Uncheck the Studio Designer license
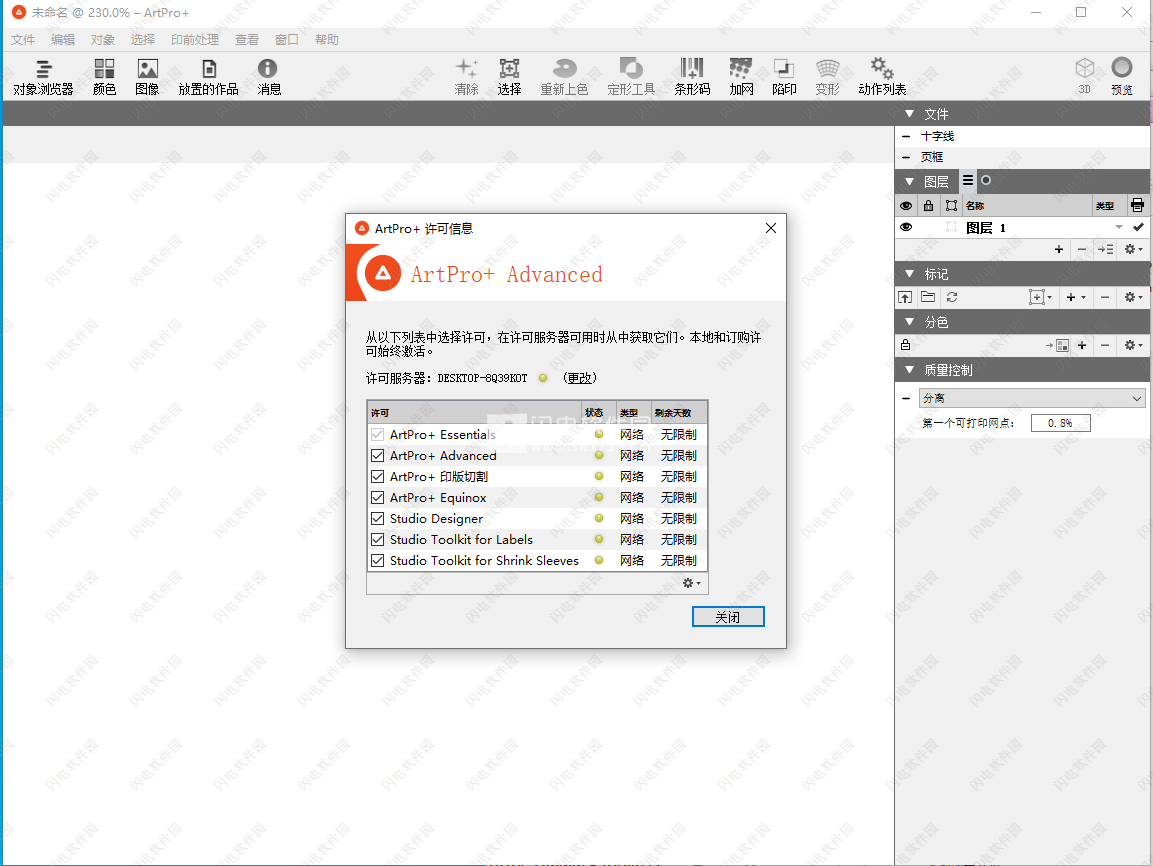 [377, 518]
